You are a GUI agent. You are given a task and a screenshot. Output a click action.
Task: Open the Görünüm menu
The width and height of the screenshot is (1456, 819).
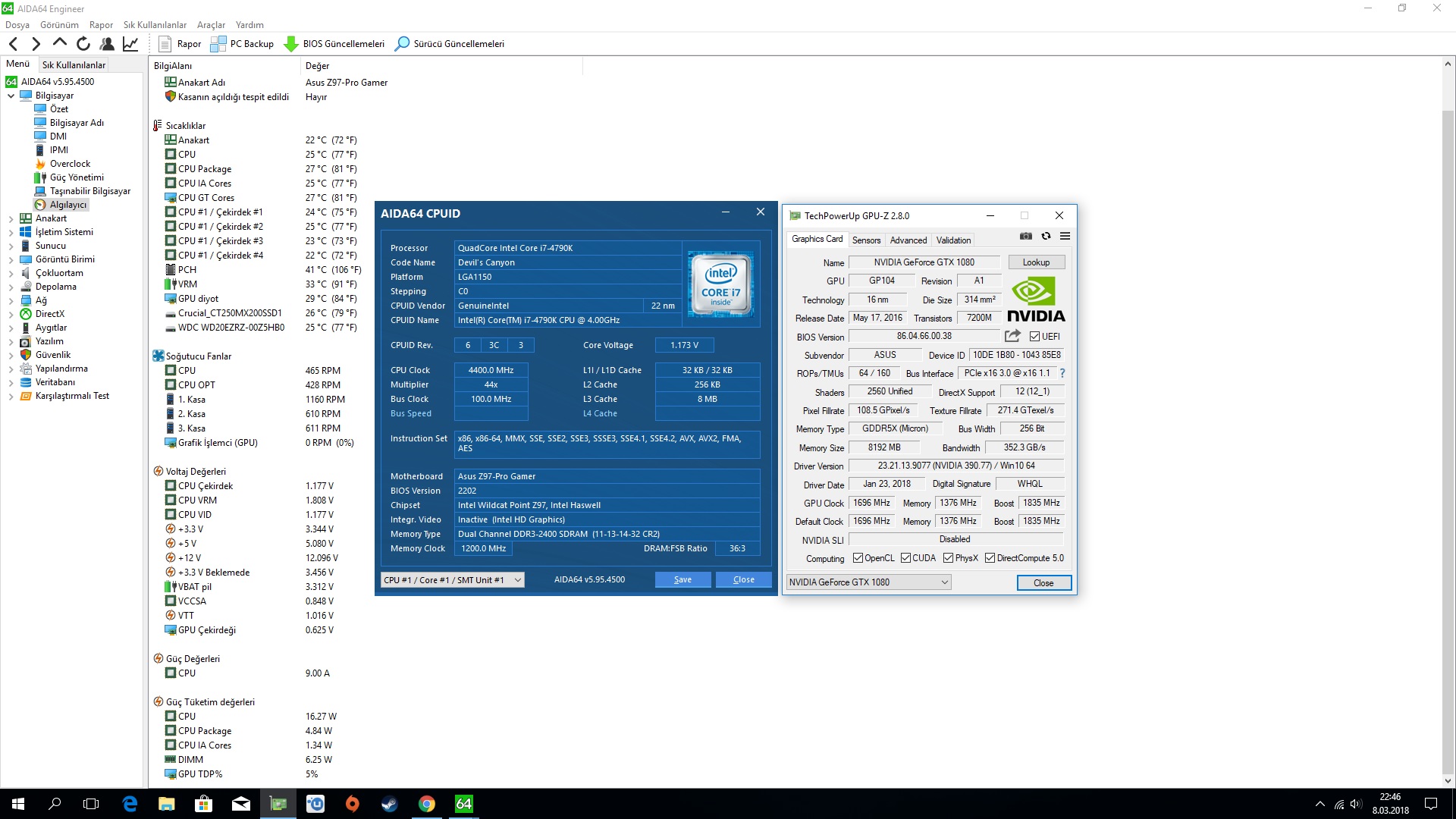pyautogui.click(x=59, y=25)
